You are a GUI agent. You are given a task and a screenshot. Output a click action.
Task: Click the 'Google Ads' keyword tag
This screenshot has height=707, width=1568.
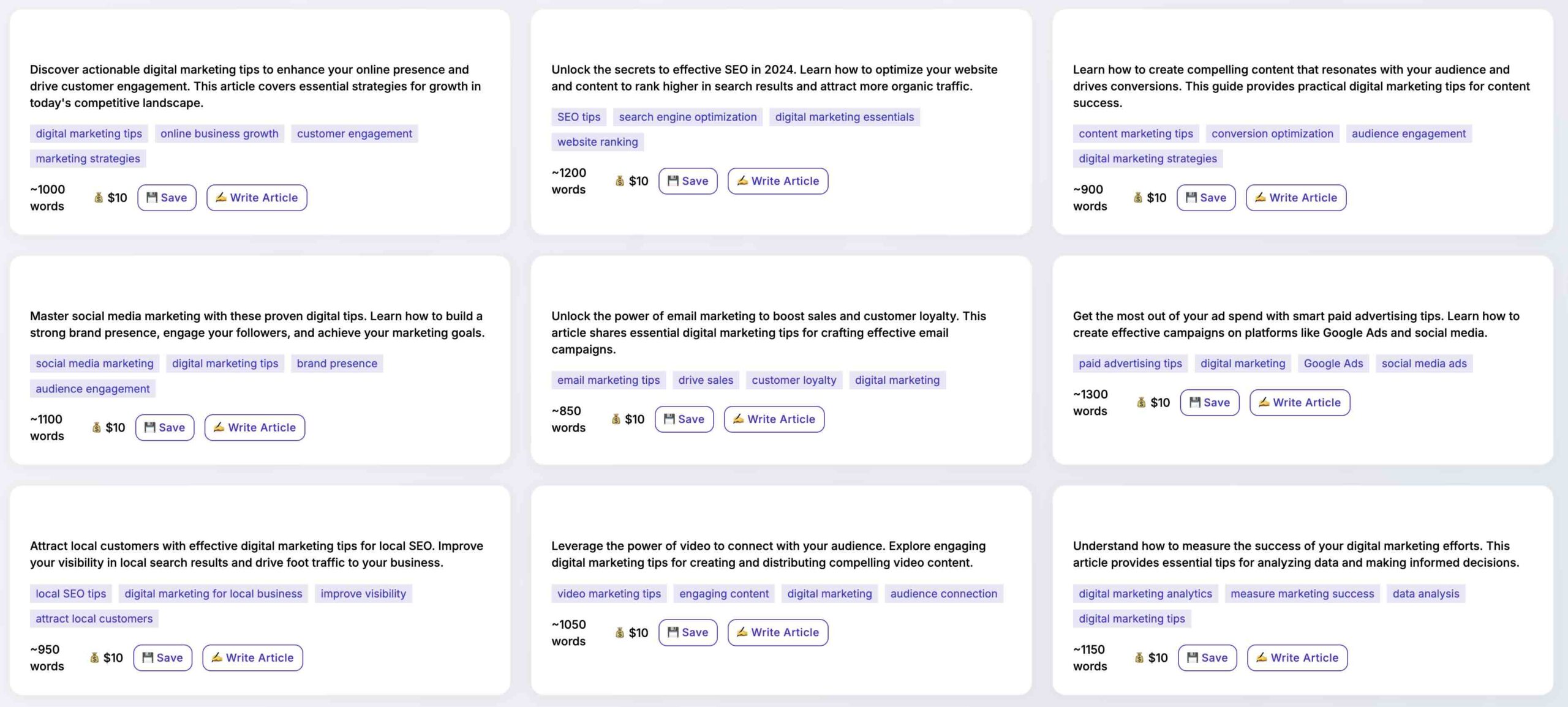point(1333,364)
